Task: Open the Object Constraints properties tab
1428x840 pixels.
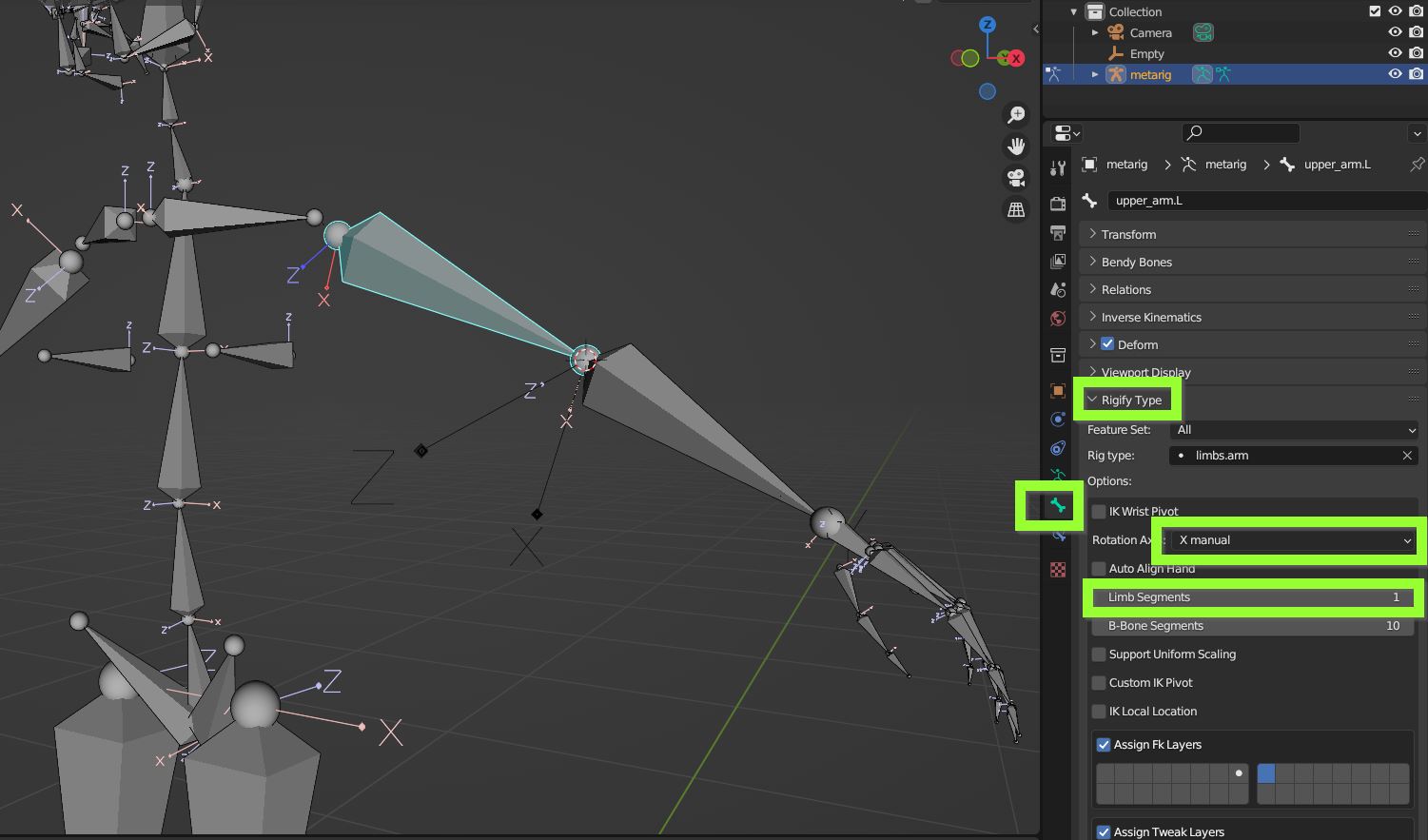Action: 1058,448
